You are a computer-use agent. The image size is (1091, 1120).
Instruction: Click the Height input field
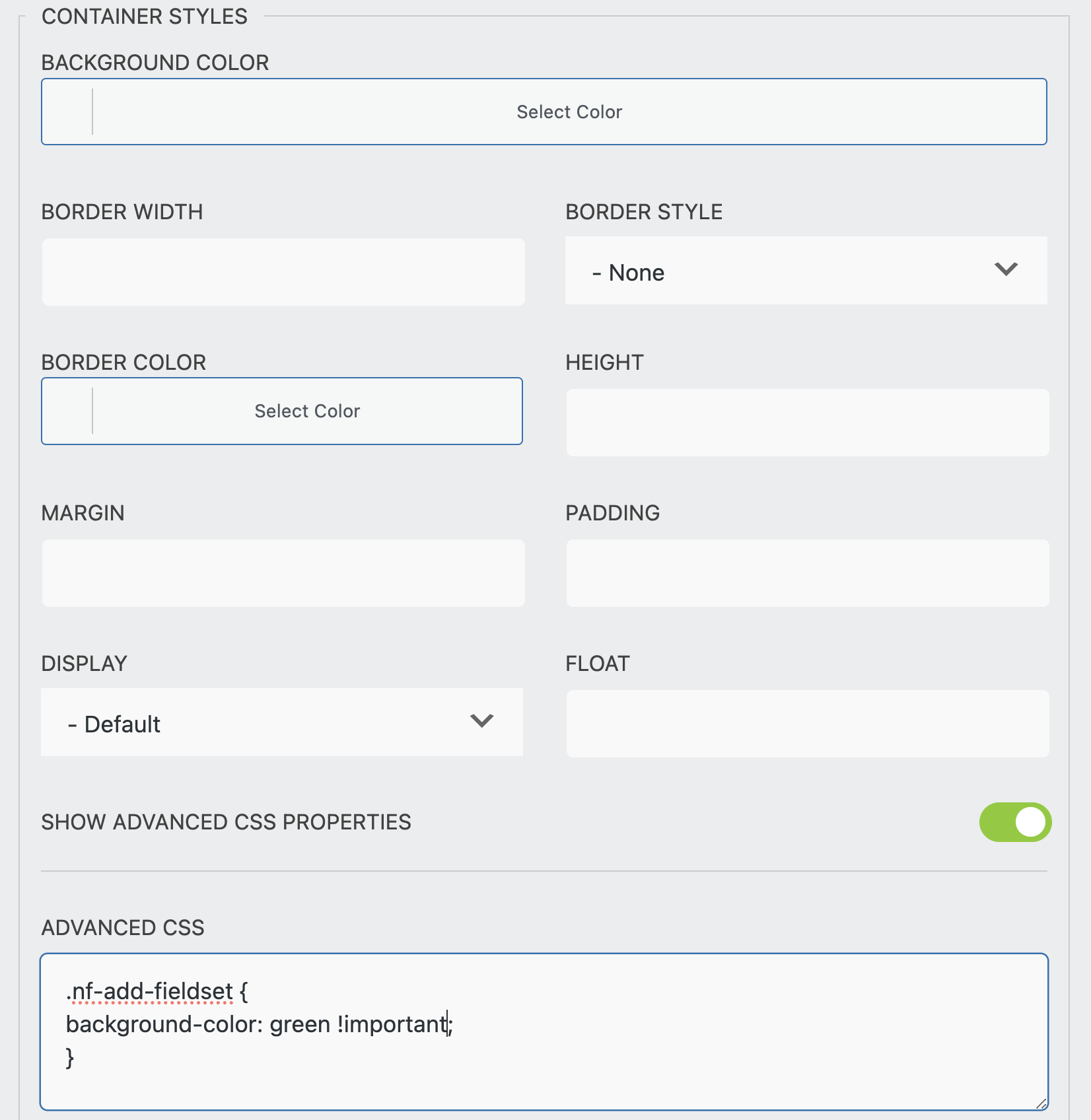[x=806, y=422]
